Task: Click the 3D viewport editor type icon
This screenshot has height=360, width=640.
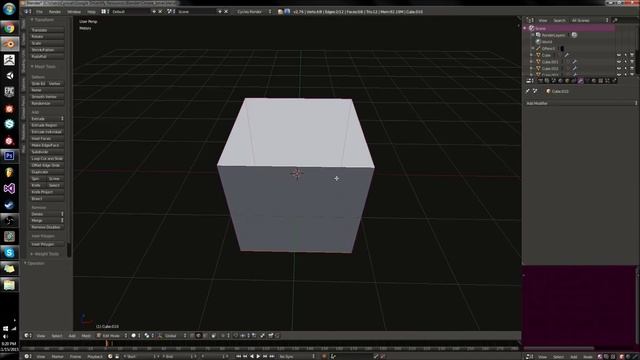Action: pos(27,336)
